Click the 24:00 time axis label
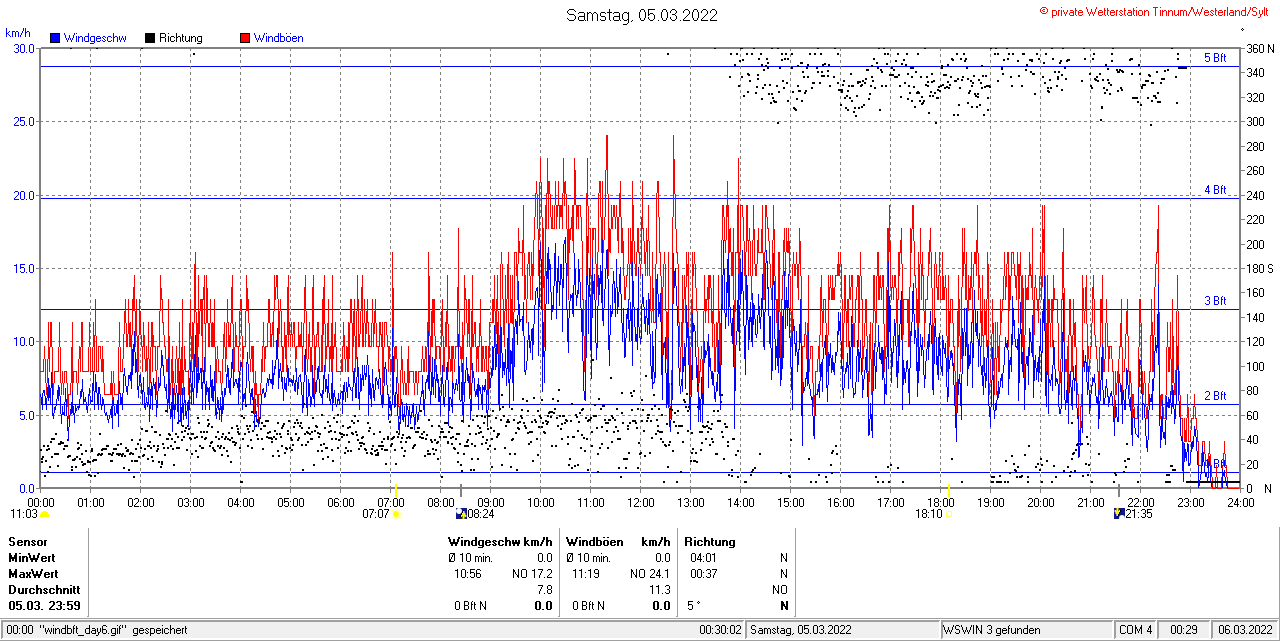This screenshot has width=1280, height=641. [x=1241, y=502]
